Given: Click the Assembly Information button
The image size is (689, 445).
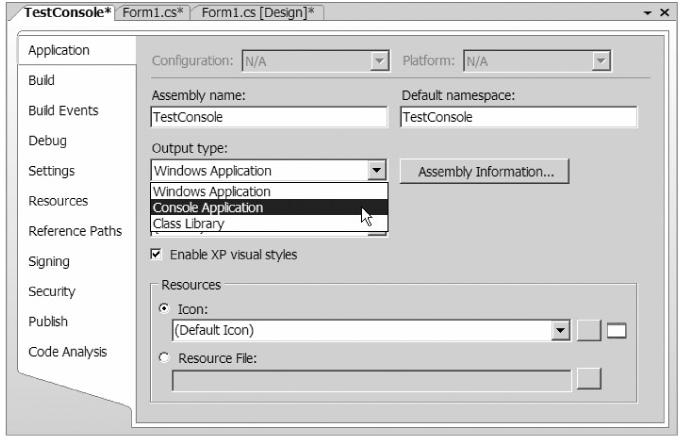Looking at the screenshot, I should pyautogui.click(x=485, y=171).
